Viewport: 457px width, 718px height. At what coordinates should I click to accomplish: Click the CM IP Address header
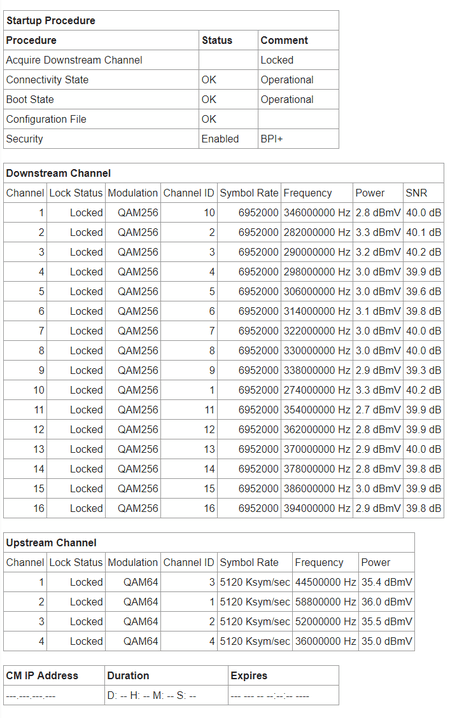42,675
